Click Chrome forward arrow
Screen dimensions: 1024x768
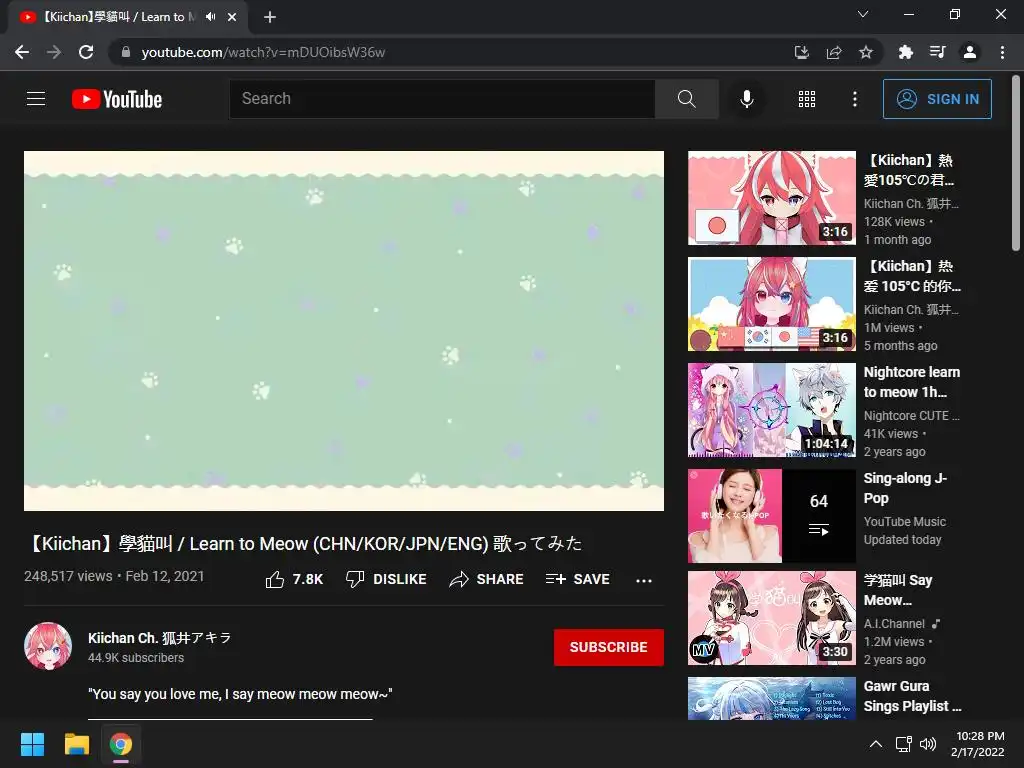pyautogui.click(x=54, y=52)
